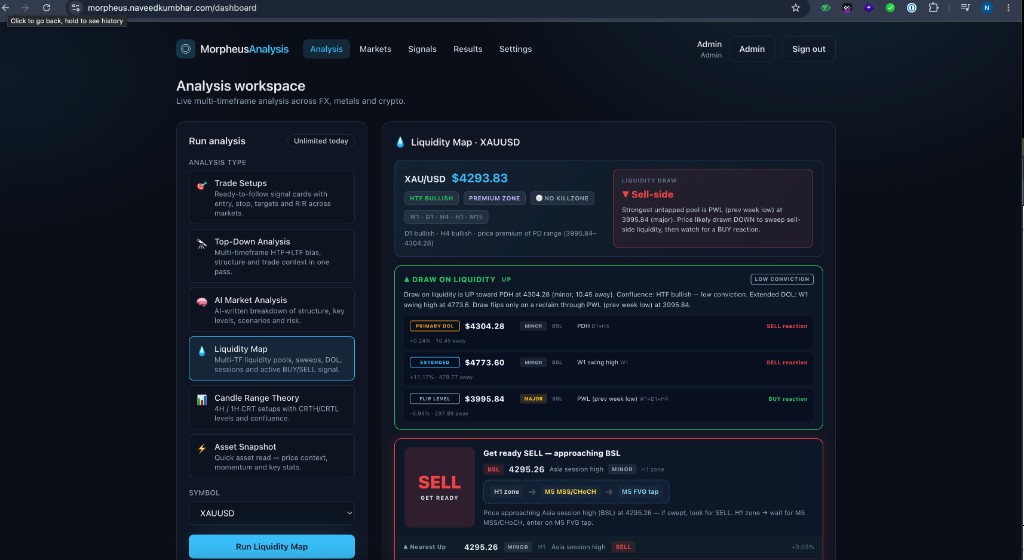
Task: Select the Trade Setups analysis type
Action: click(272, 197)
